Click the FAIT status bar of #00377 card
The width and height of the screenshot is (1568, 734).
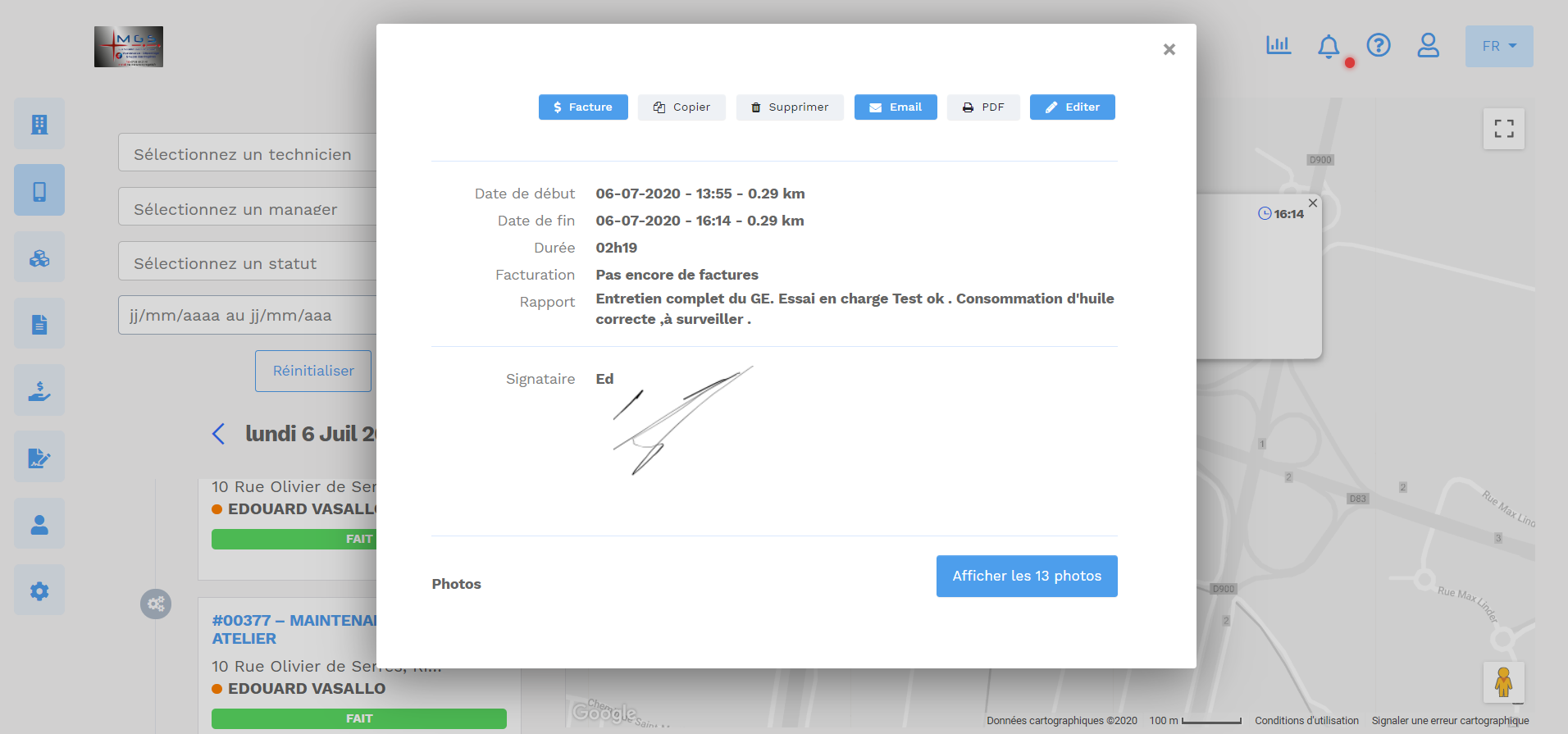click(359, 718)
